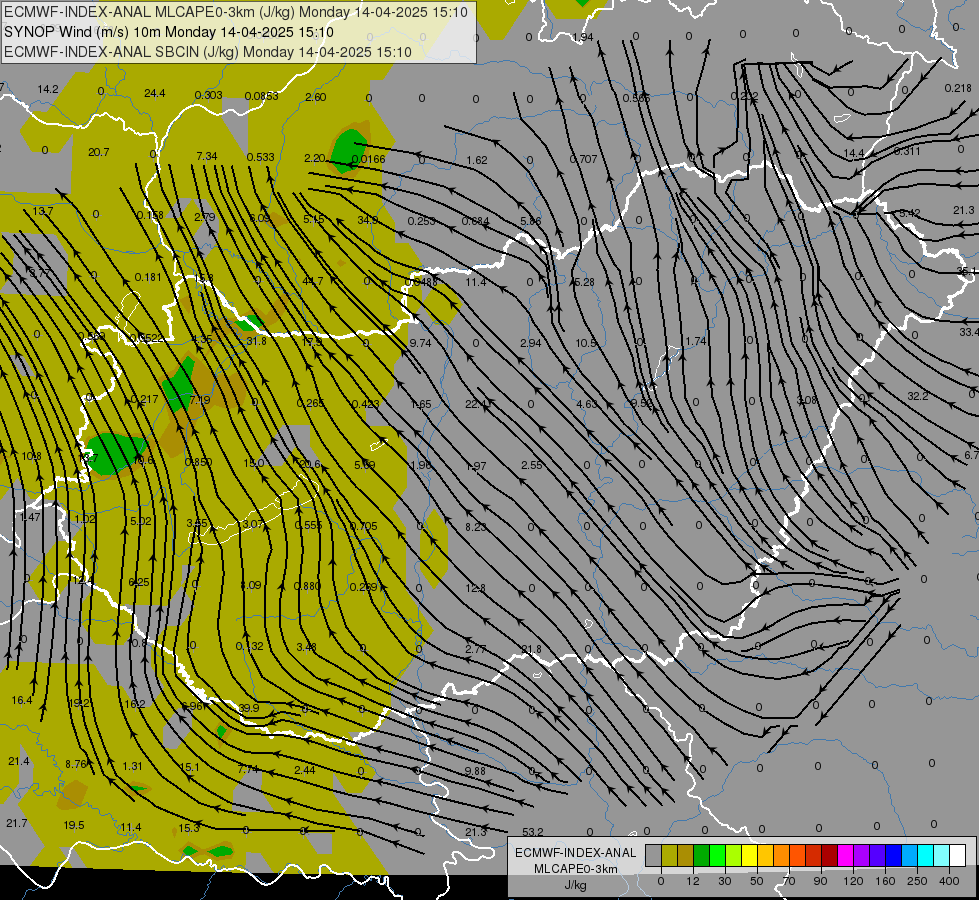Select the vermilion red swatch before 90
The height and width of the screenshot is (900, 979).
pos(814,855)
